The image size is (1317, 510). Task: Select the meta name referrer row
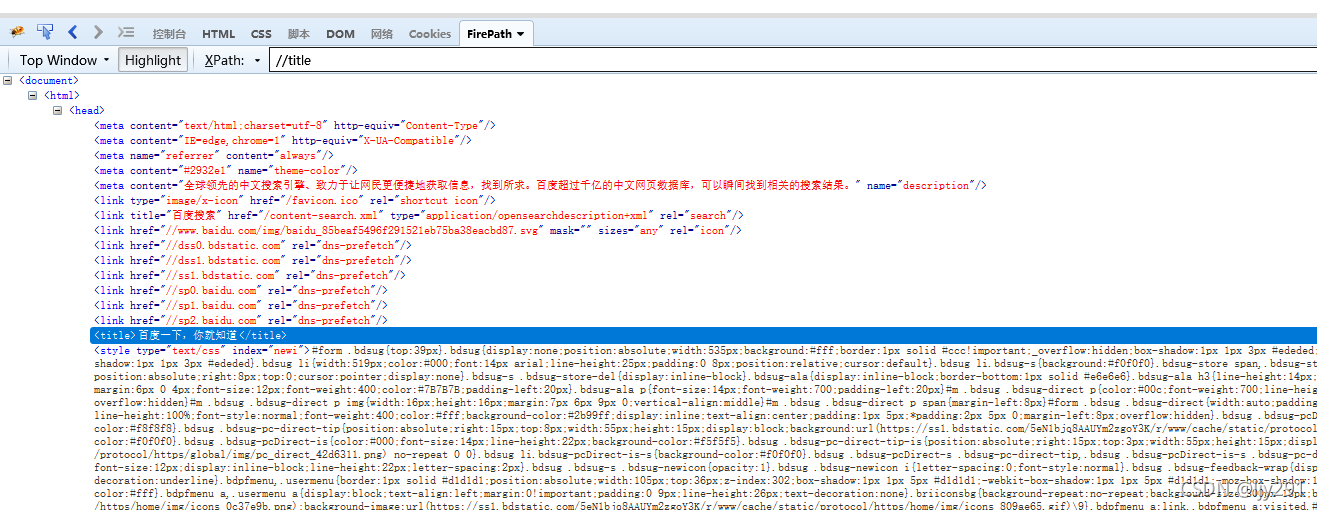pyautogui.click(x=214, y=155)
